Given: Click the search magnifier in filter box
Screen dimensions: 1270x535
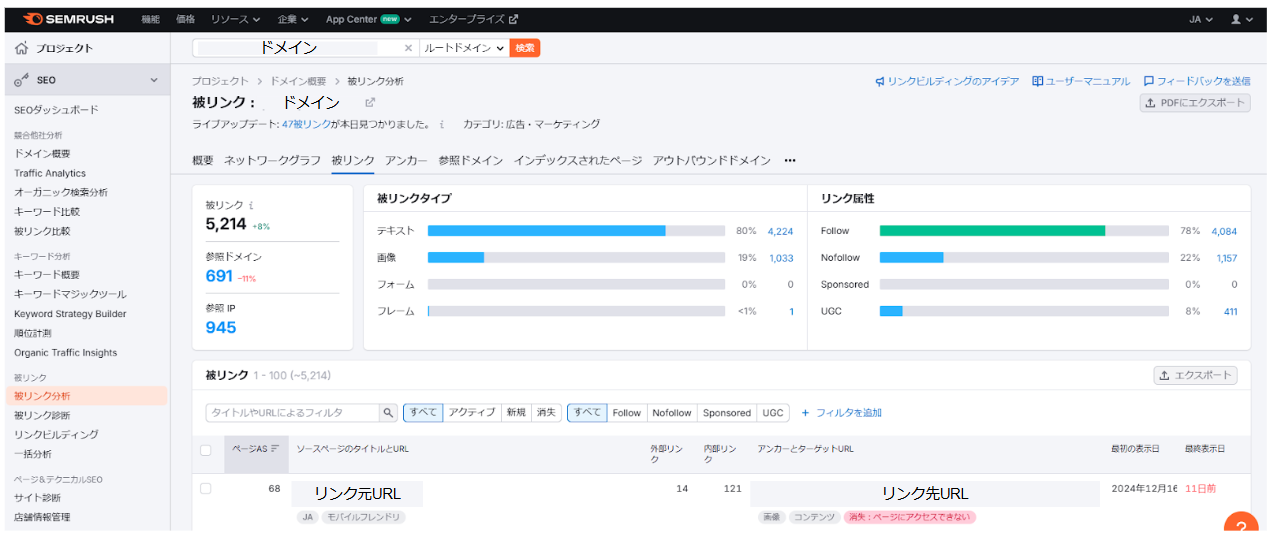Looking at the screenshot, I should pos(388,413).
